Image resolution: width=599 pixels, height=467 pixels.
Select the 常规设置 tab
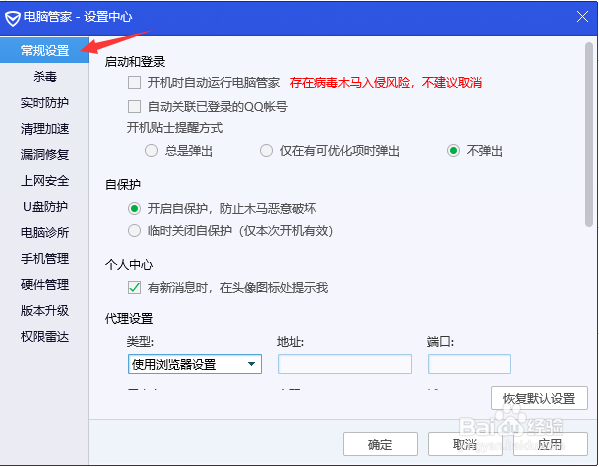(x=45, y=50)
